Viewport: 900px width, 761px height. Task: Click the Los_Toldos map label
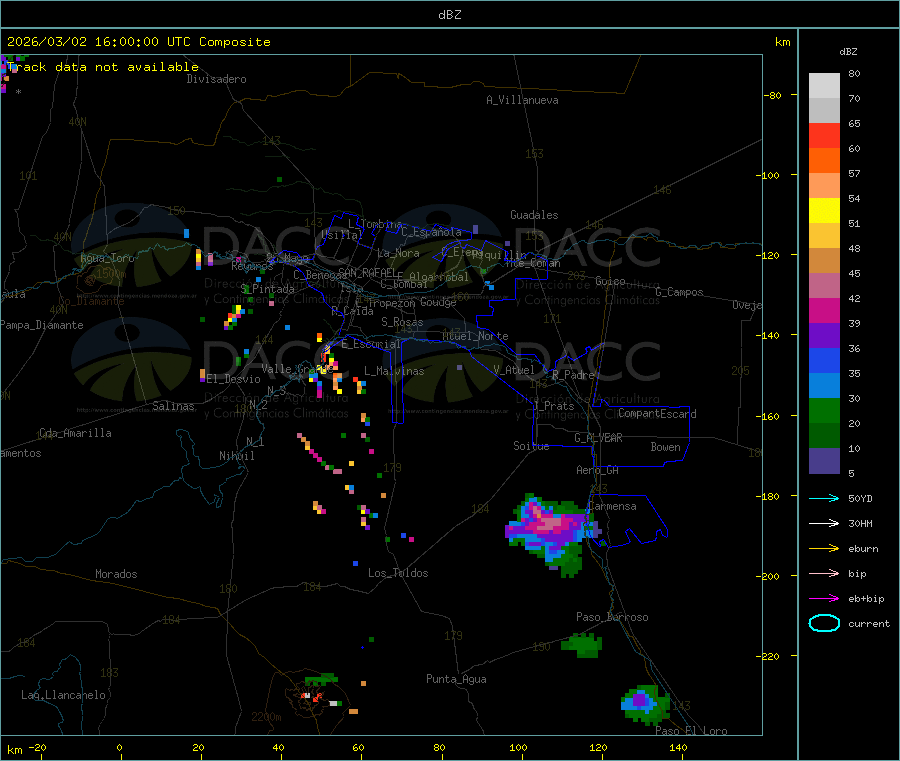[x=398, y=573]
